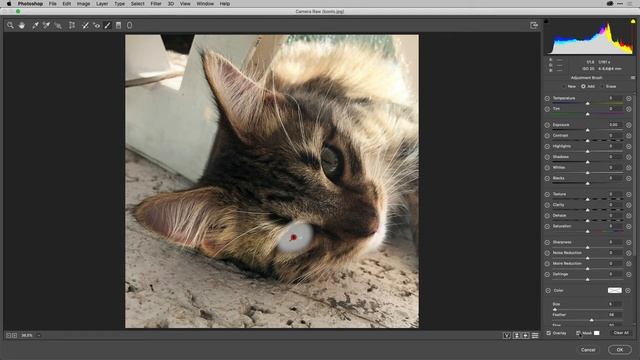Open the Image menu
The width and height of the screenshot is (640, 360).
(x=83, y=4)
